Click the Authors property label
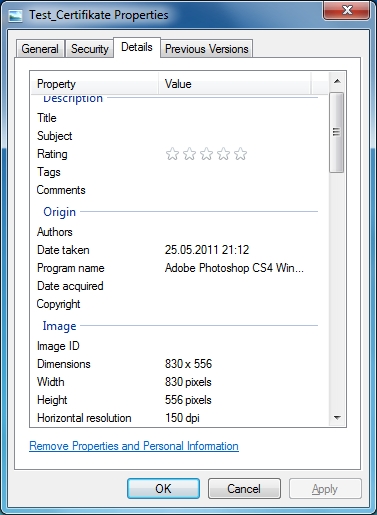This screenshot has width=377, height=515. [x=55, y=232]
